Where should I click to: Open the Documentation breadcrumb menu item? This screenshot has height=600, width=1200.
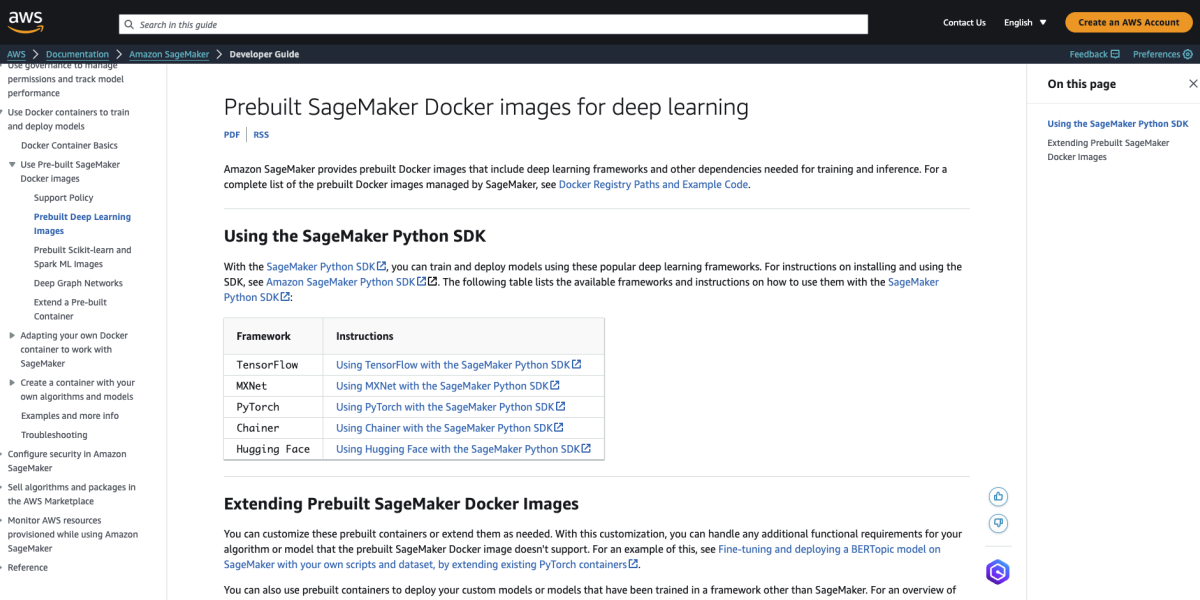point(77,54)
